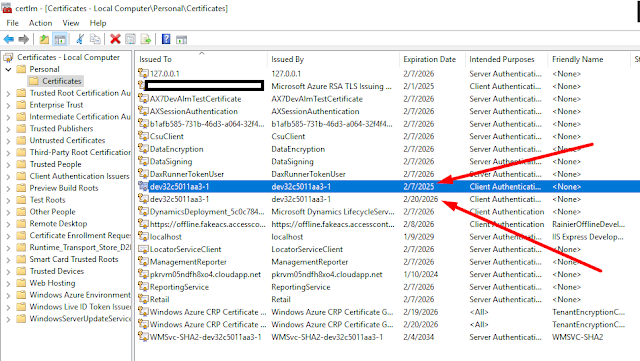Expand the Untrusted Certificates node
The height and width of the screenshot is (361, 640).
(x=8, y=140)
